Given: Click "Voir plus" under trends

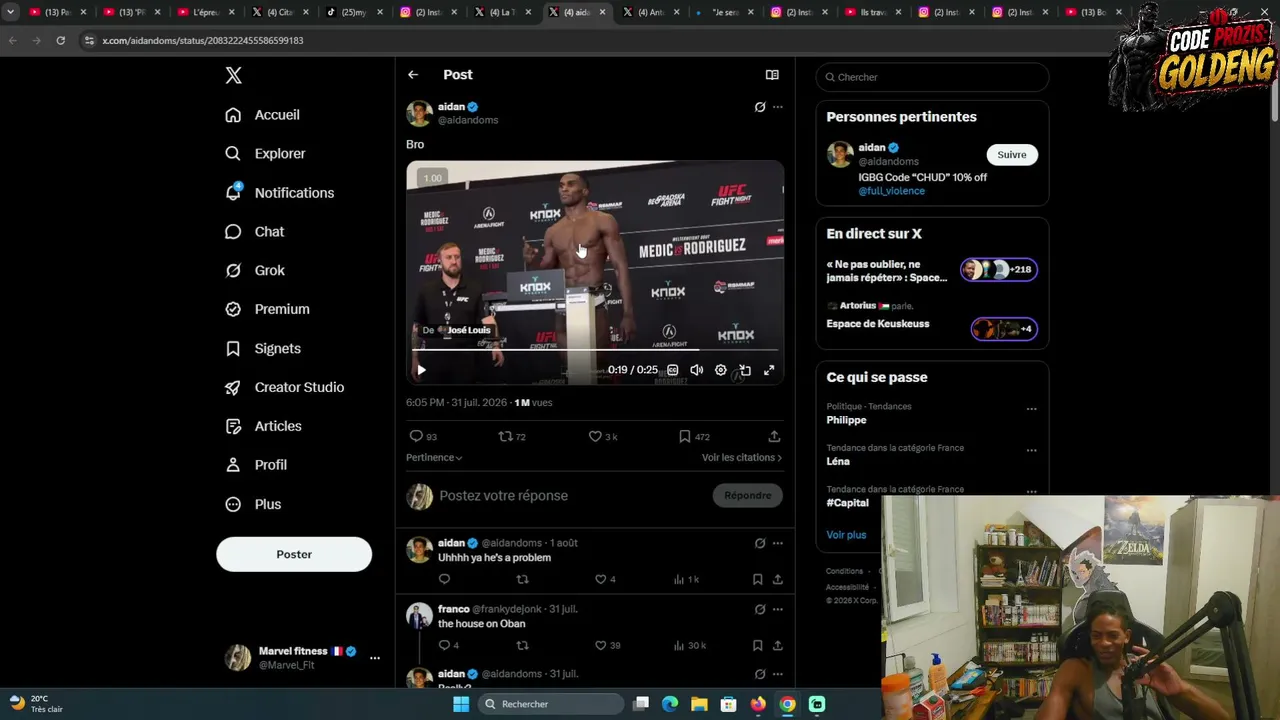Looking at the screenshot, I should tap(846, 535).
